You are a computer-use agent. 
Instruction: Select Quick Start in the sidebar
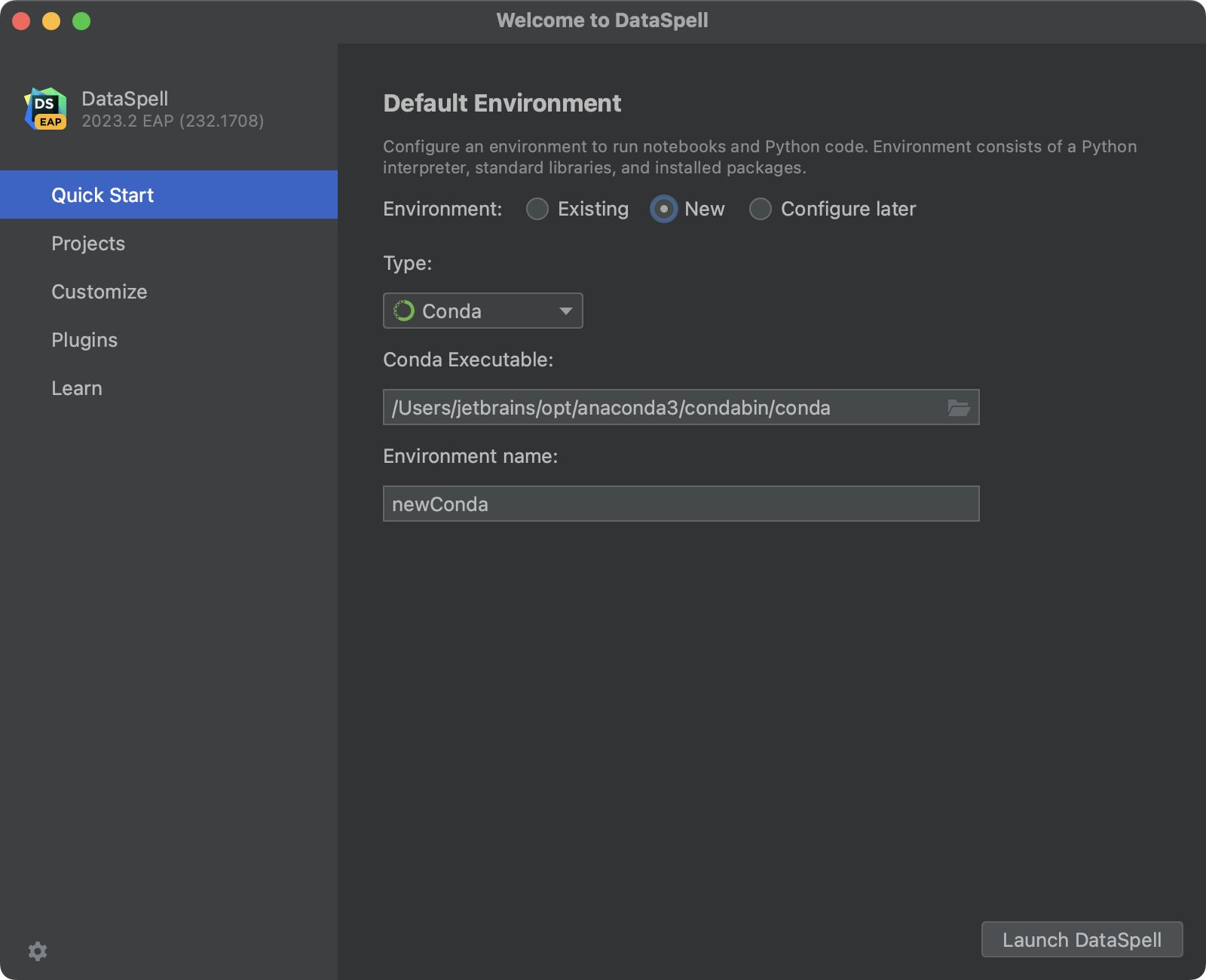(x=102, y=194)
